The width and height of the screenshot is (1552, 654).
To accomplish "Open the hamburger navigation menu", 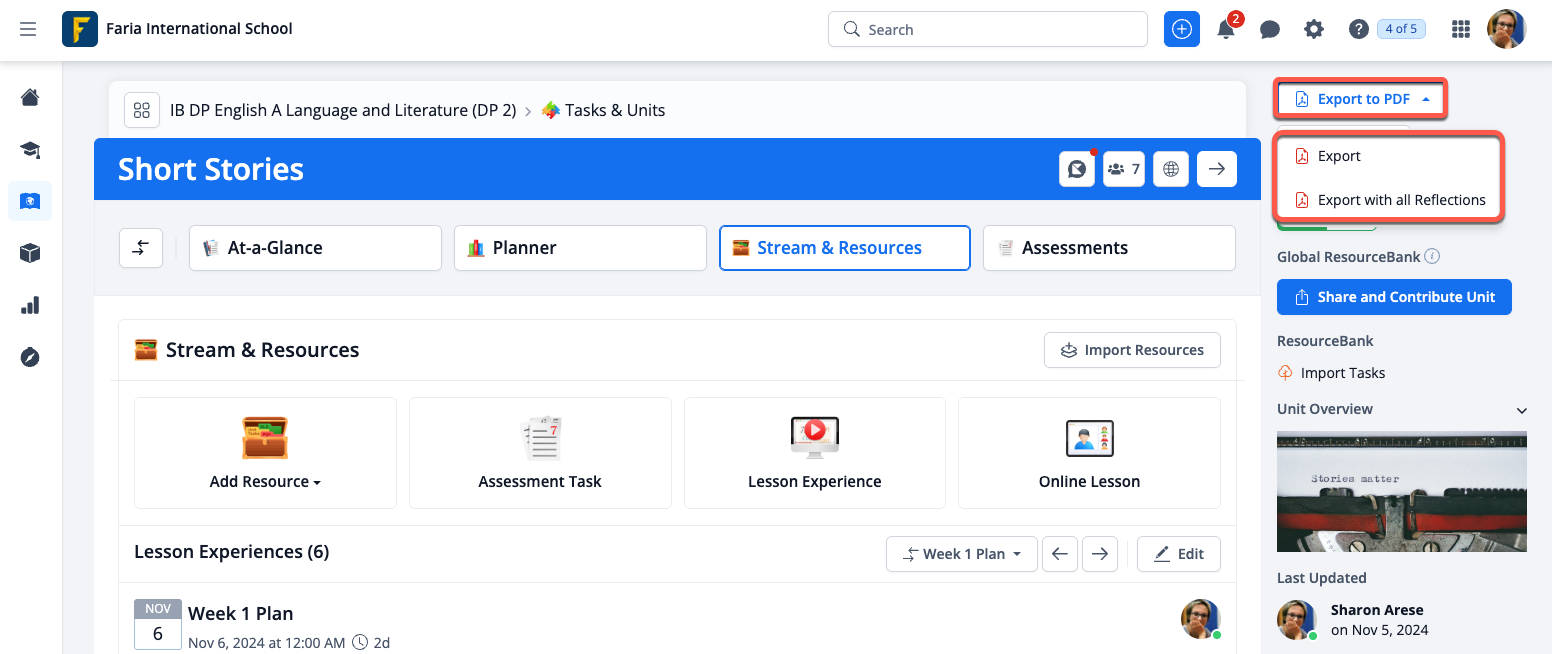I will coord(28,29).
